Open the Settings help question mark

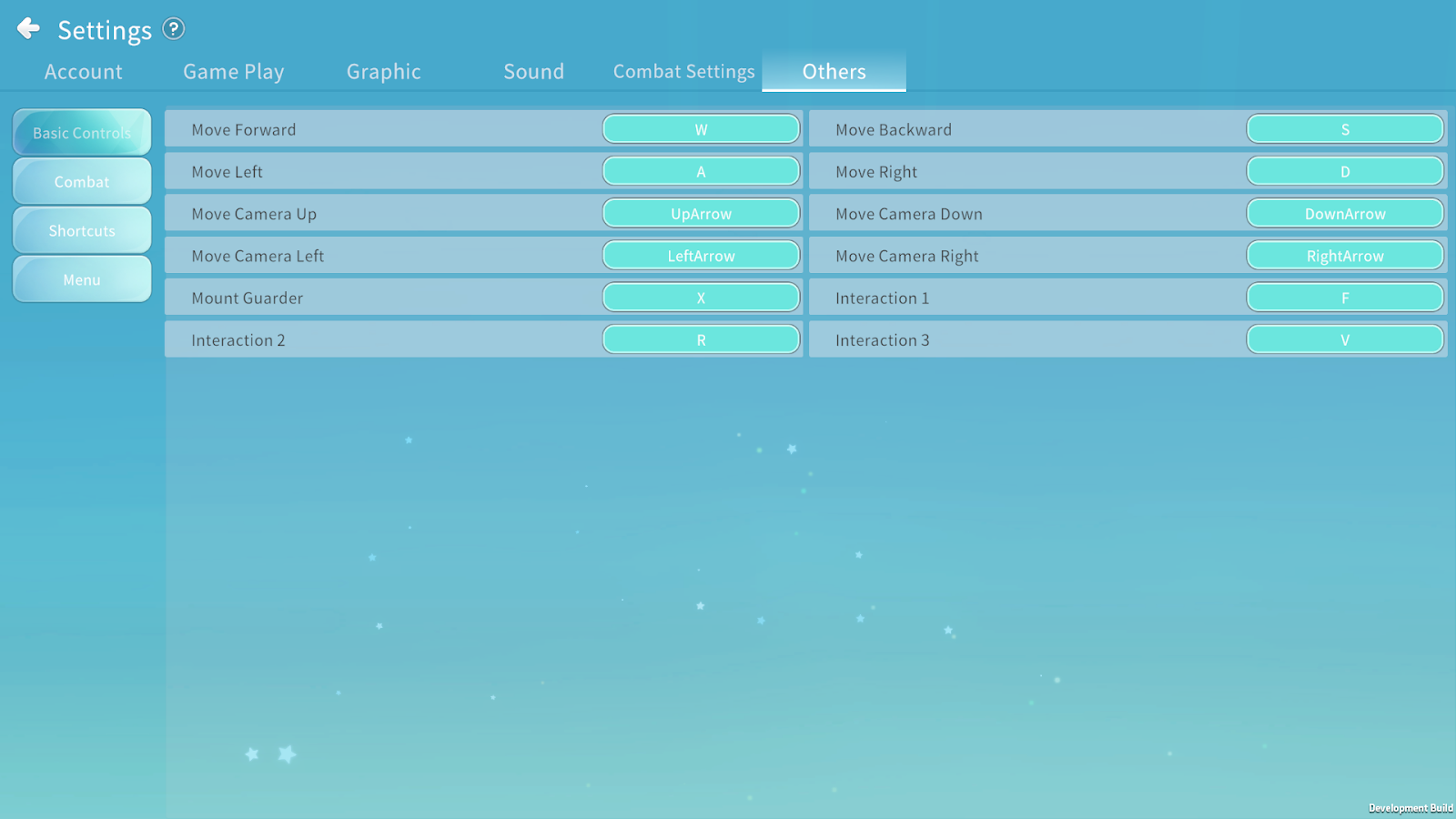pyautogui.click(x=174, y=29)
